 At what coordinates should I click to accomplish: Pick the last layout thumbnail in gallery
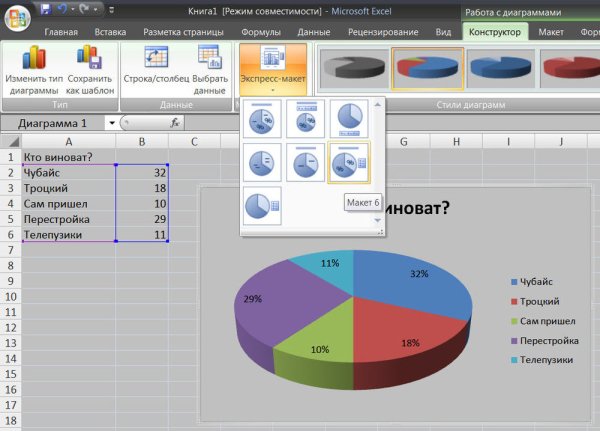(x=263, y=206)
